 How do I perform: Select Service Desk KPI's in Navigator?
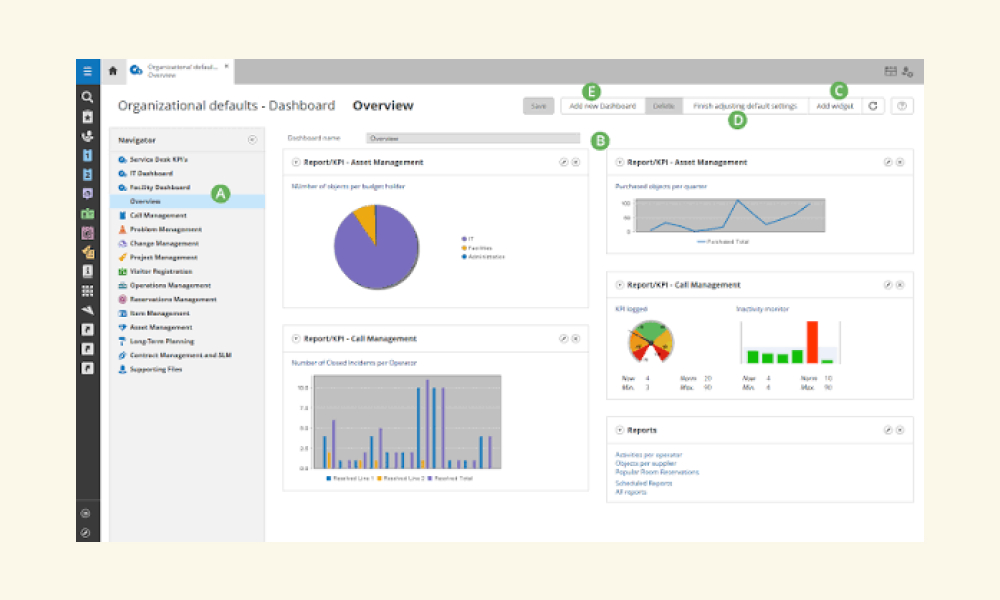pyautogui.click(x=158, y=159)
